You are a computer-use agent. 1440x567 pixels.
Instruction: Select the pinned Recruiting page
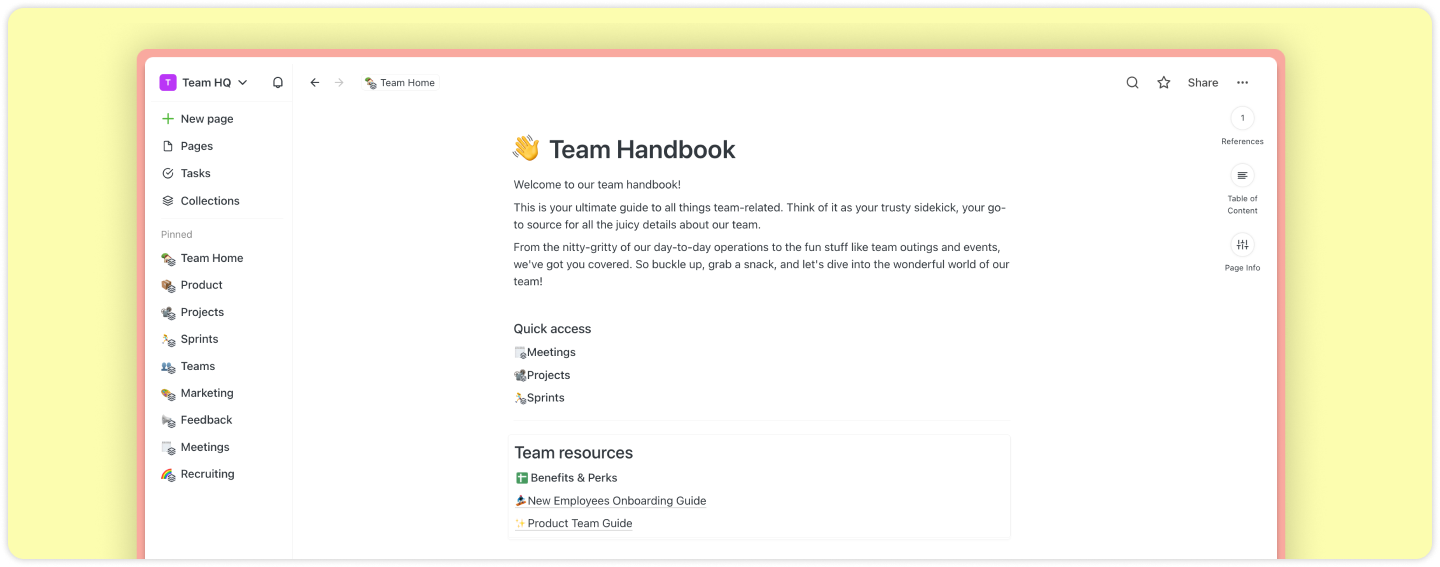(207, 474)
